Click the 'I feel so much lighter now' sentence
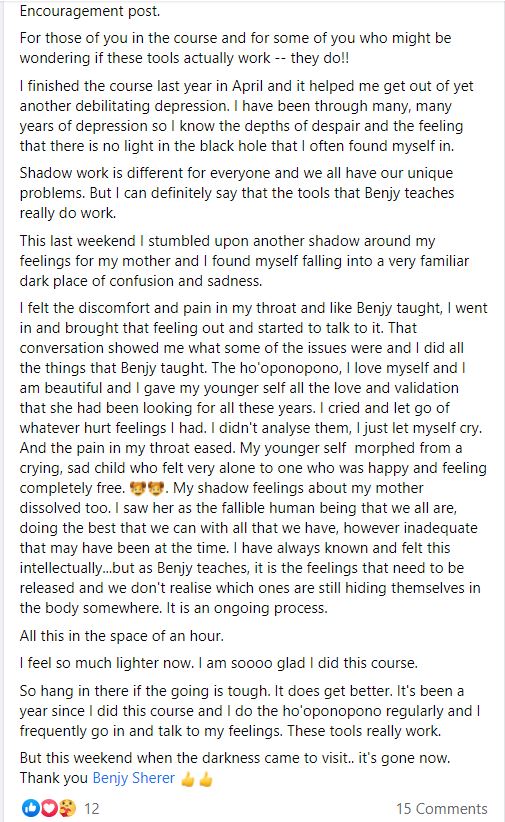Viewport: 505px width, 822px height. [x=219, y=663]
